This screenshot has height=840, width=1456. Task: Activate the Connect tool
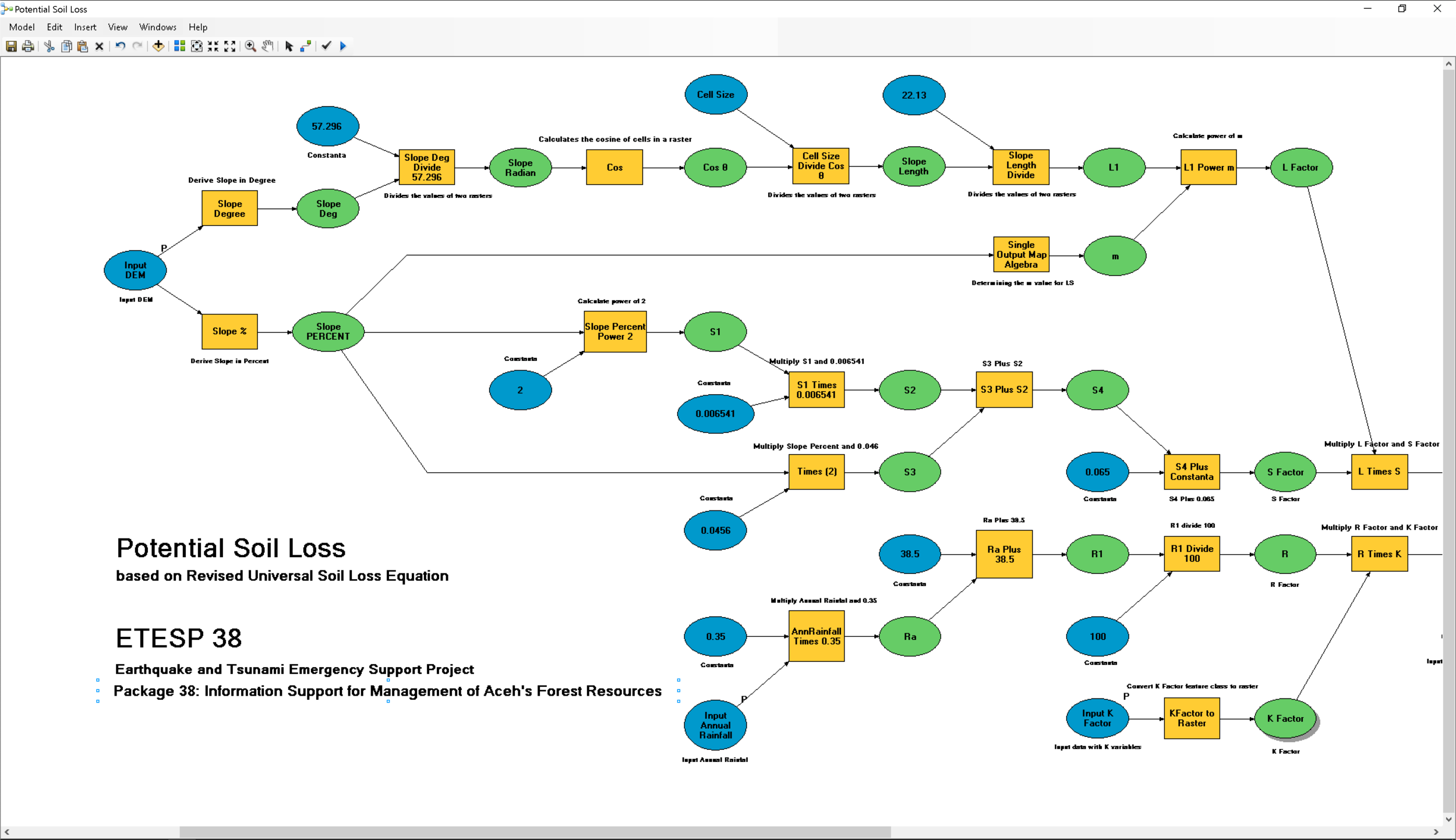pos(306,46)
